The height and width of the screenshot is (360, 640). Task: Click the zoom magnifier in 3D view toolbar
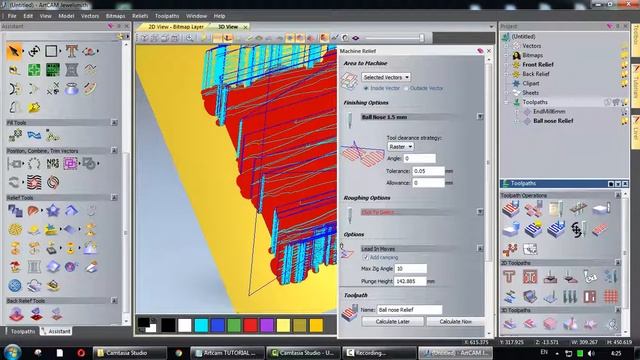[189, 38]
